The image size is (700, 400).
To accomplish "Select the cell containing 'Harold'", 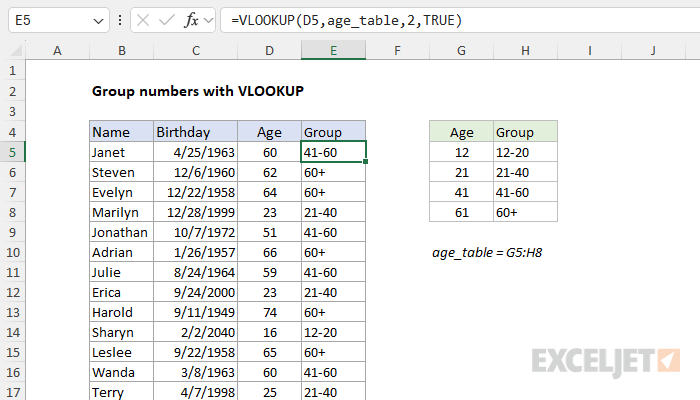I will pos(121,312).
